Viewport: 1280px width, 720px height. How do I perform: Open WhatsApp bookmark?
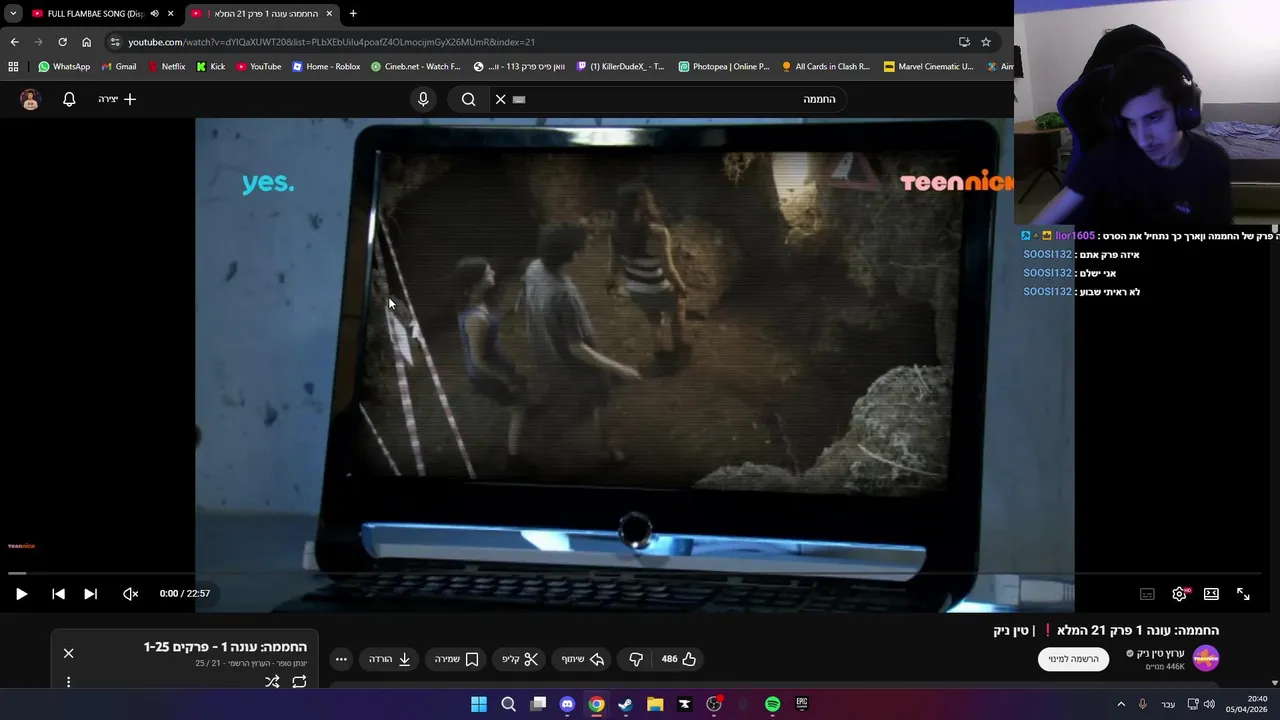[64, 67]
